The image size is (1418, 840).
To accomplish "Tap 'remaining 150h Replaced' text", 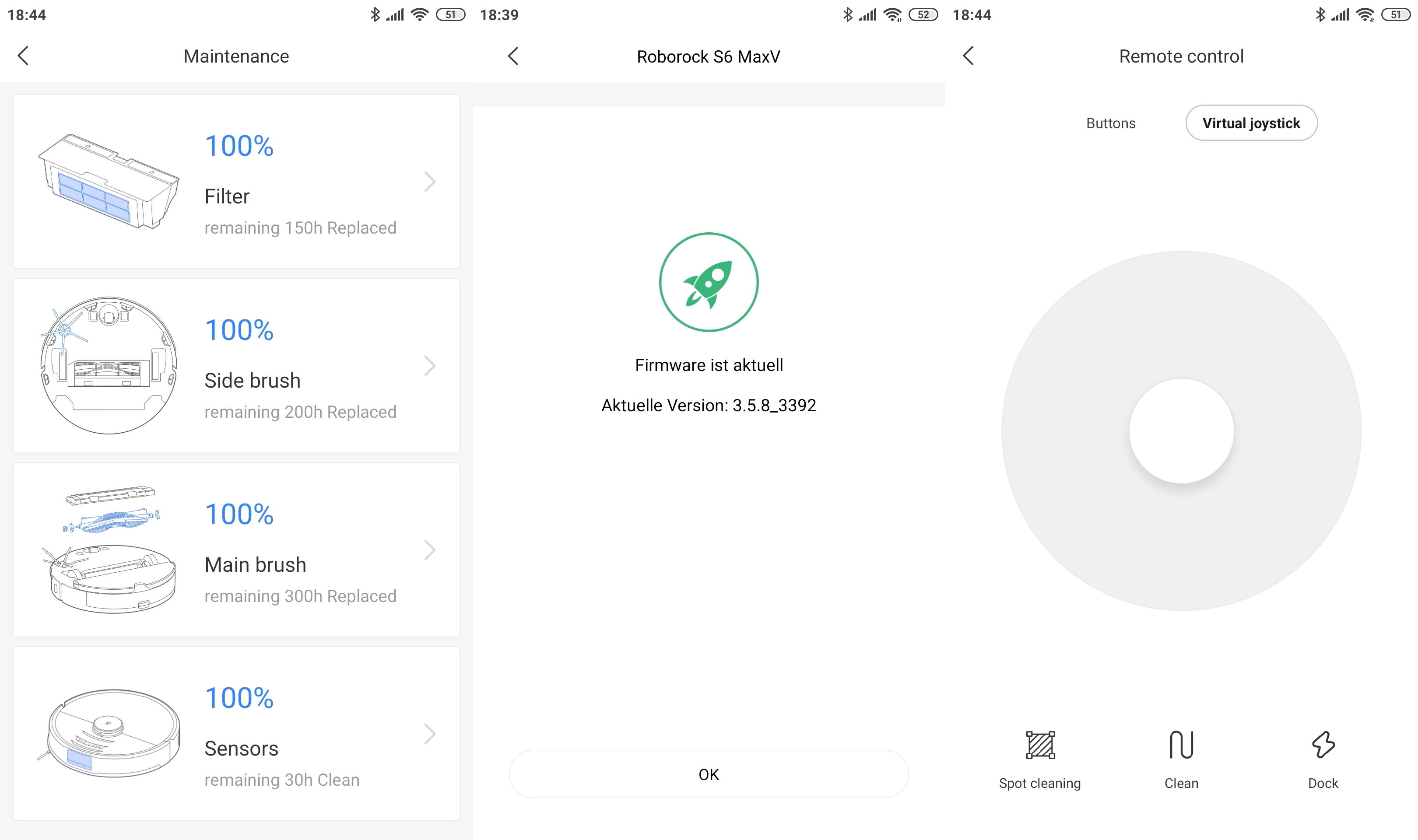I will tap(300, 227).
